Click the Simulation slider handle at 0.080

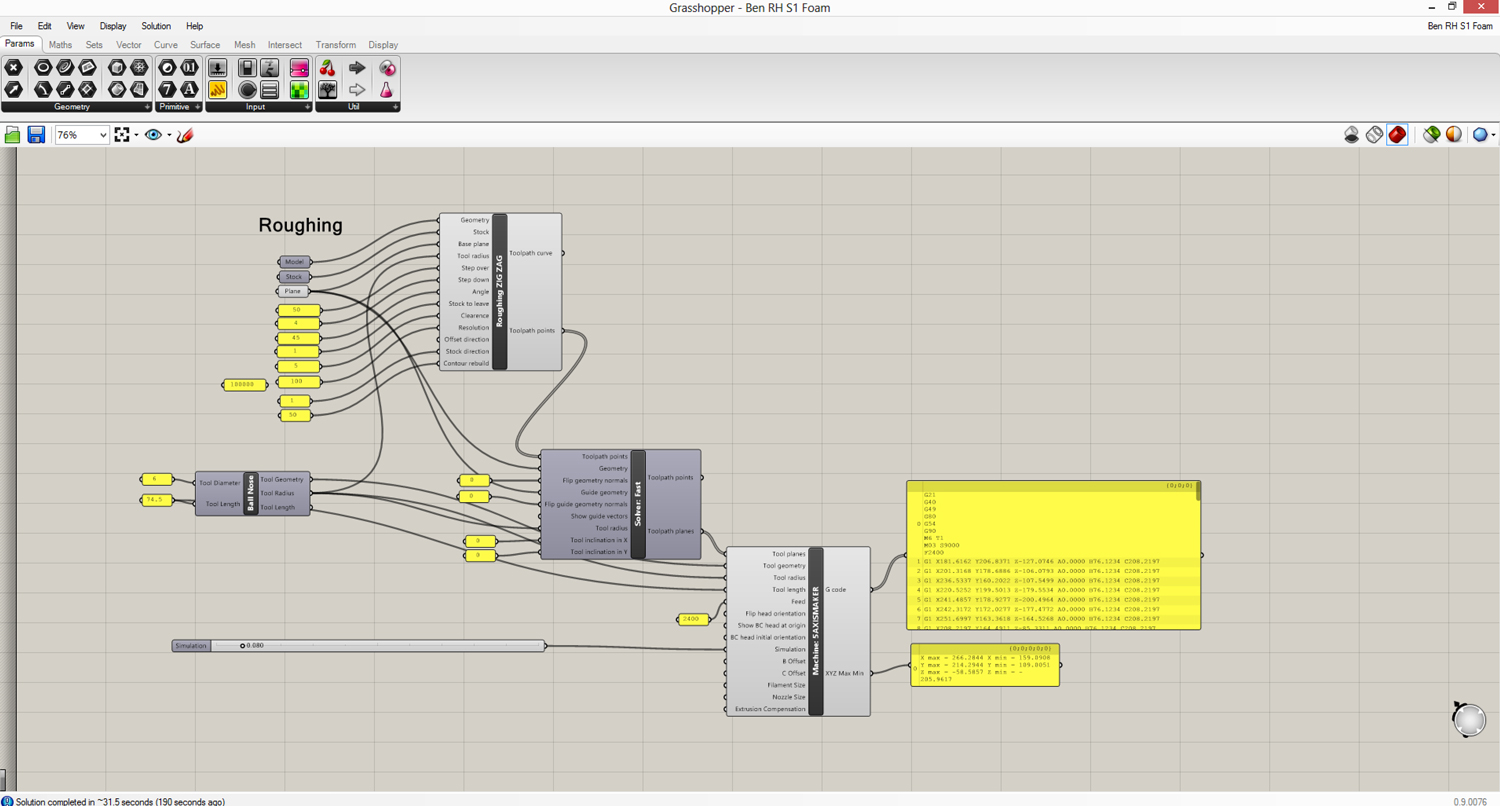click(243, 646)
